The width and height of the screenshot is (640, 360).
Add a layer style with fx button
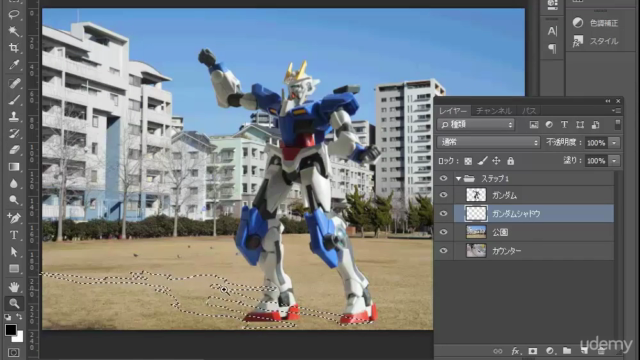515,351
